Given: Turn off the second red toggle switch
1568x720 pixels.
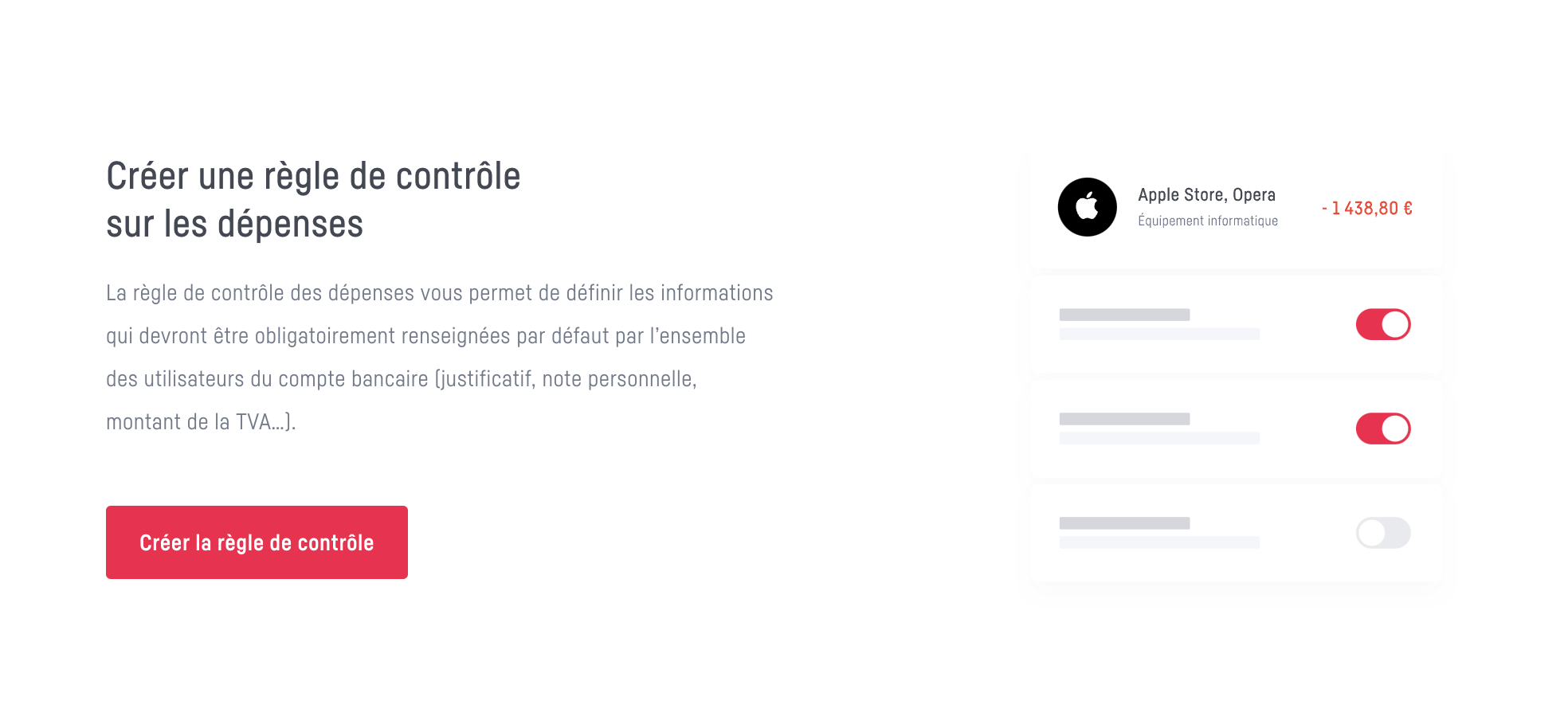Looking at the screenshot, I should pyautogui.click(x=1383, y=428).
